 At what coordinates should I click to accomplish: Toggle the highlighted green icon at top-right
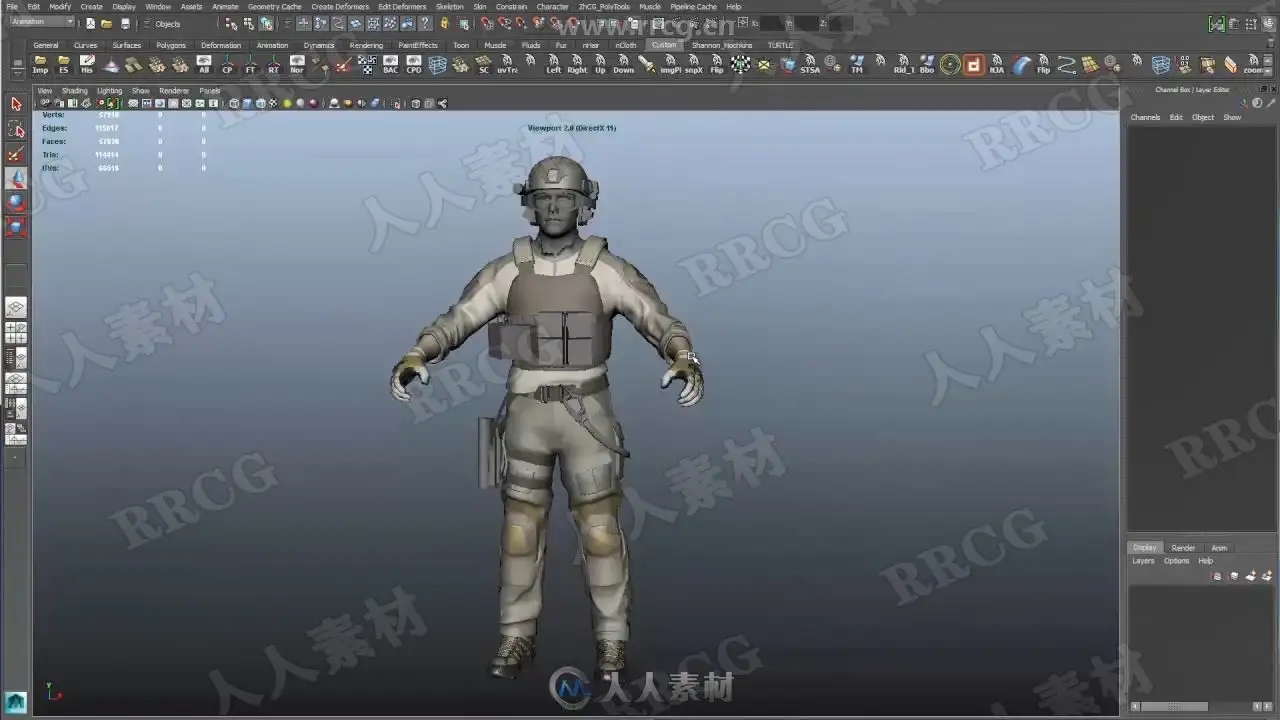[x=1217, y=23]
